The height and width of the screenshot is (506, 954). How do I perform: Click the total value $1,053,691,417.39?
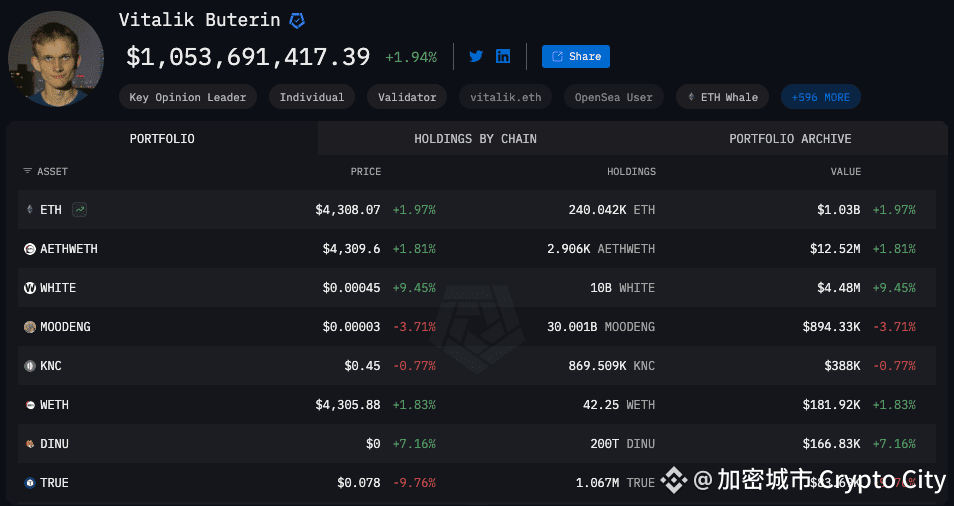click(248, 57)
